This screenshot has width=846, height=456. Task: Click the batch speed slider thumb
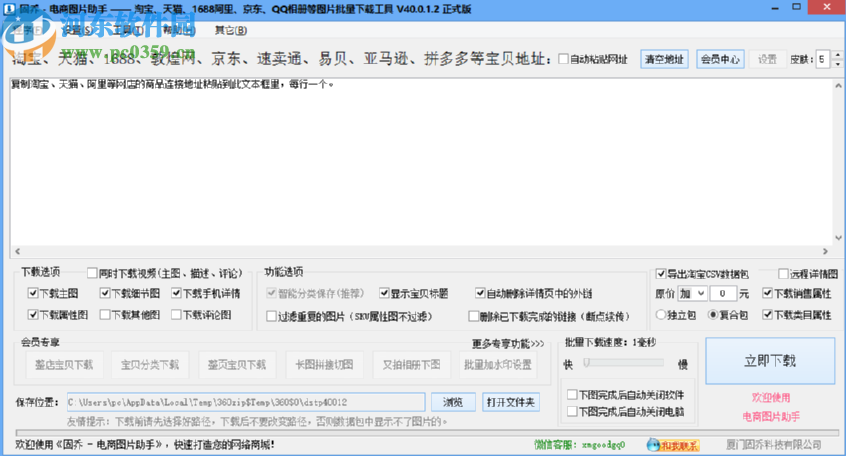tap(586, 363)
